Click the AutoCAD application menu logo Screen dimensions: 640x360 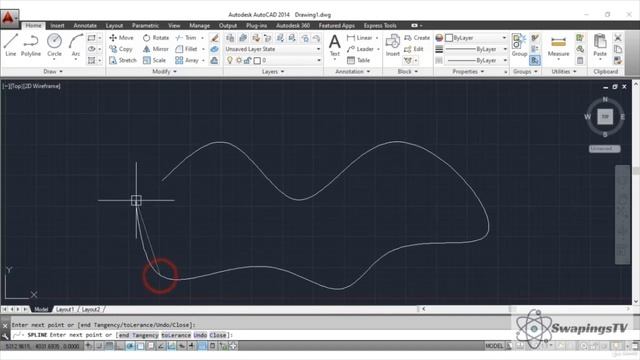9,18
